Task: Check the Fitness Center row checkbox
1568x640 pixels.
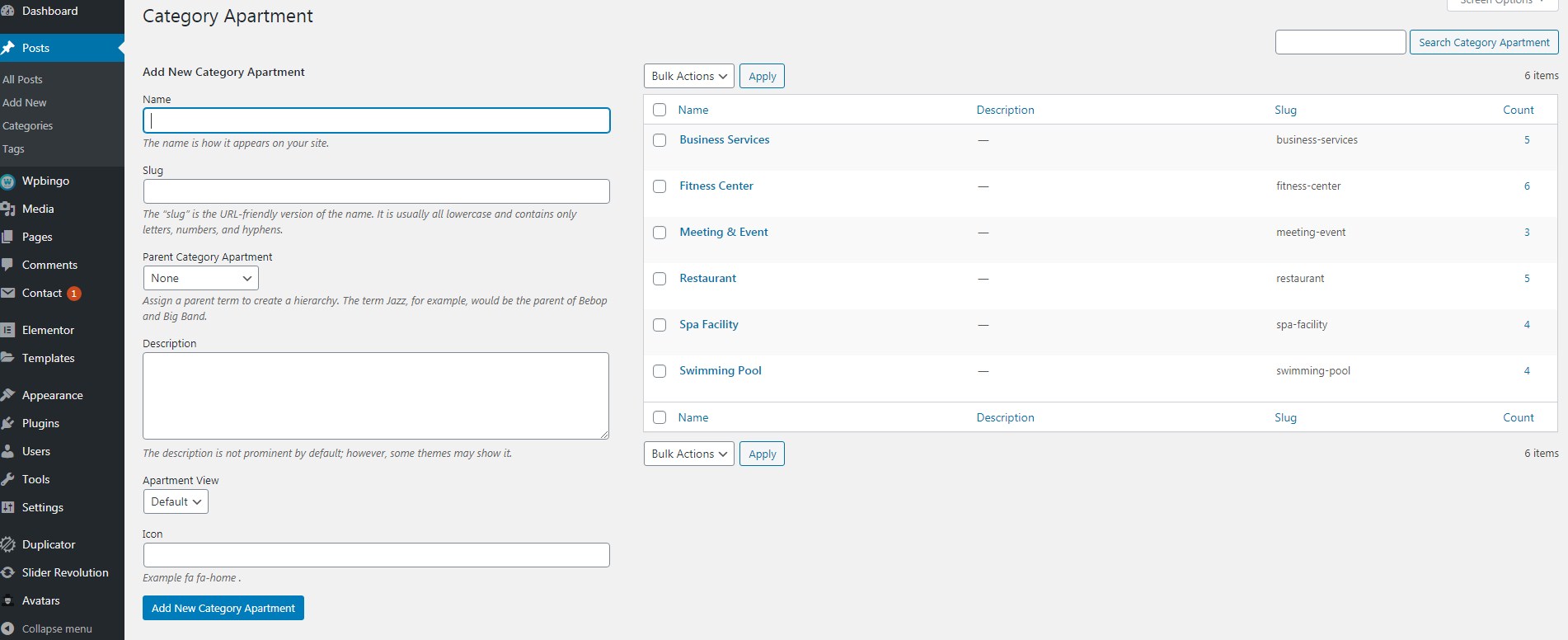Action: tap(660, 186)
